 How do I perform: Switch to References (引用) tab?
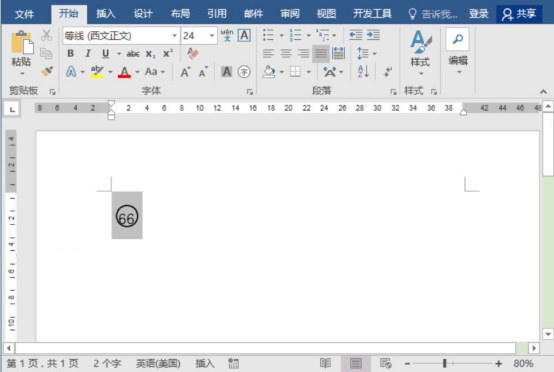click(217, 14)
